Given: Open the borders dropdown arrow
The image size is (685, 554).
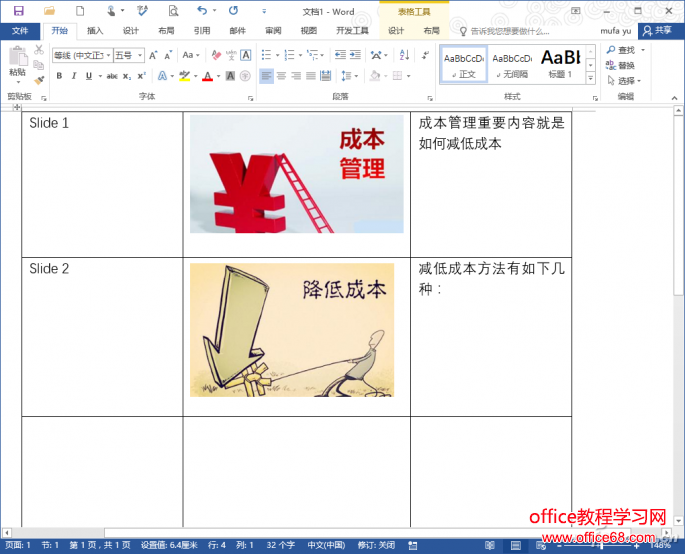Looking at the screenshot, I should point(408,76).
